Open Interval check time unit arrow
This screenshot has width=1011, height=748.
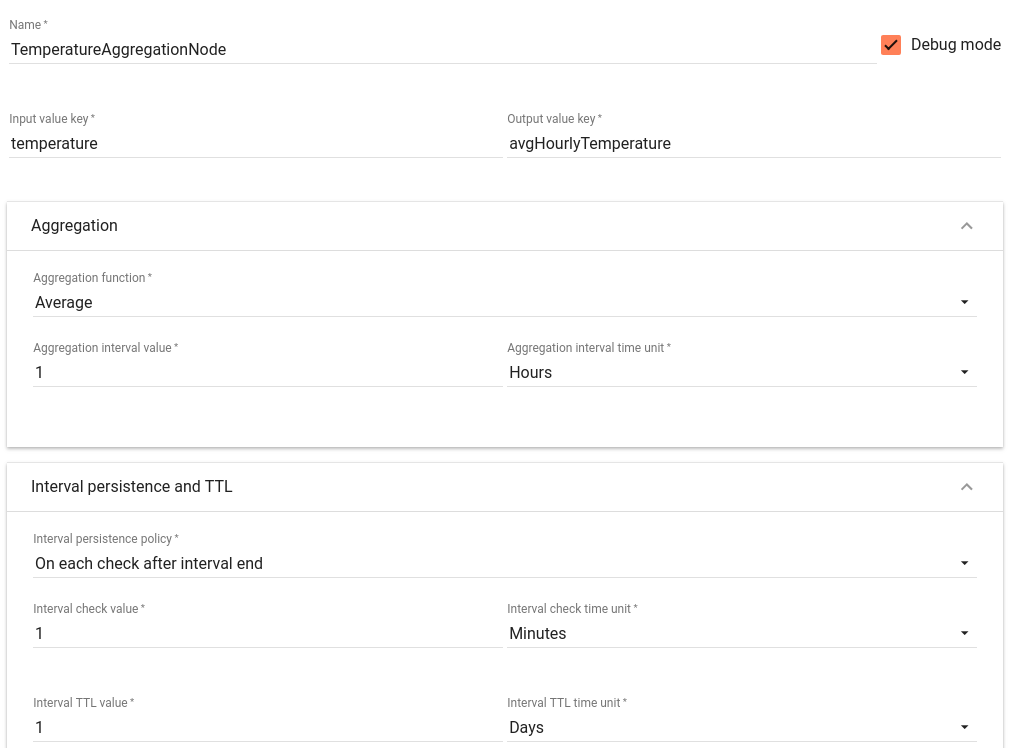click(x=964, y=633)
